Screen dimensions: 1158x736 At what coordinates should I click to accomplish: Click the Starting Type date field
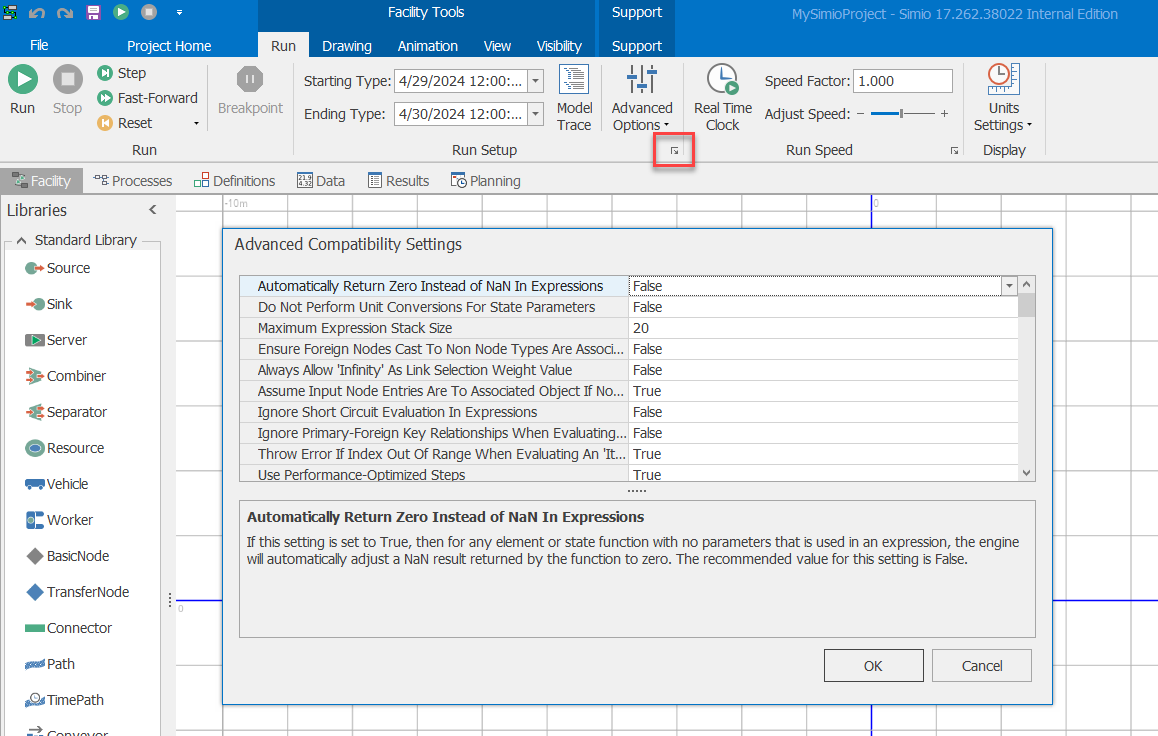(462, 81)
